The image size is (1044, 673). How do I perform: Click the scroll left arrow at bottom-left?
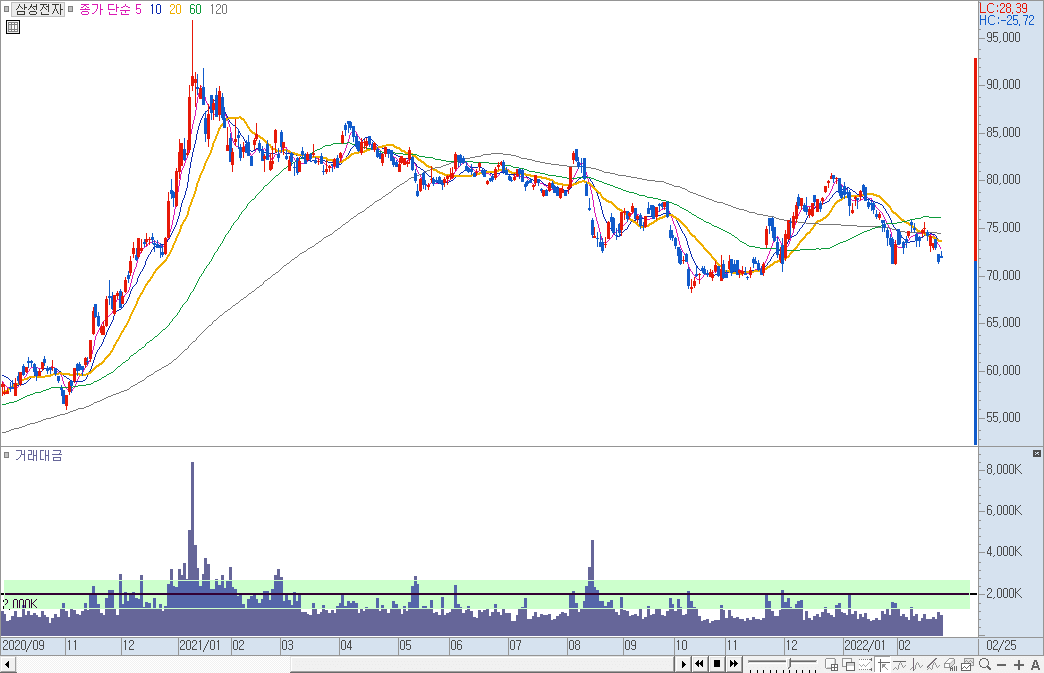7,664
